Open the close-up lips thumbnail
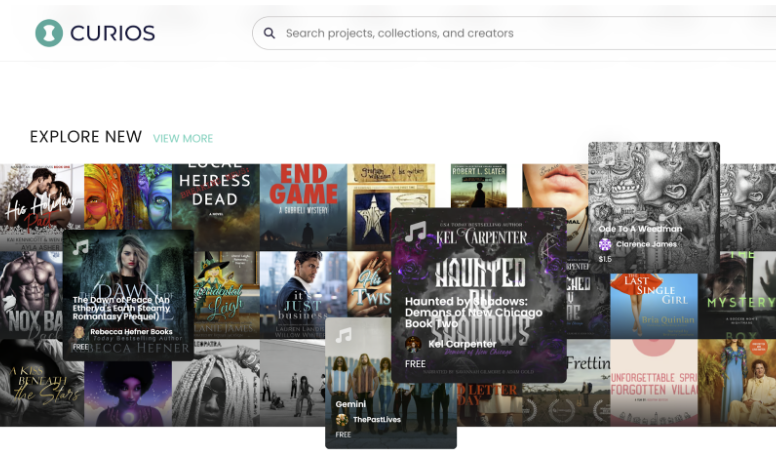 pos(555,186)
